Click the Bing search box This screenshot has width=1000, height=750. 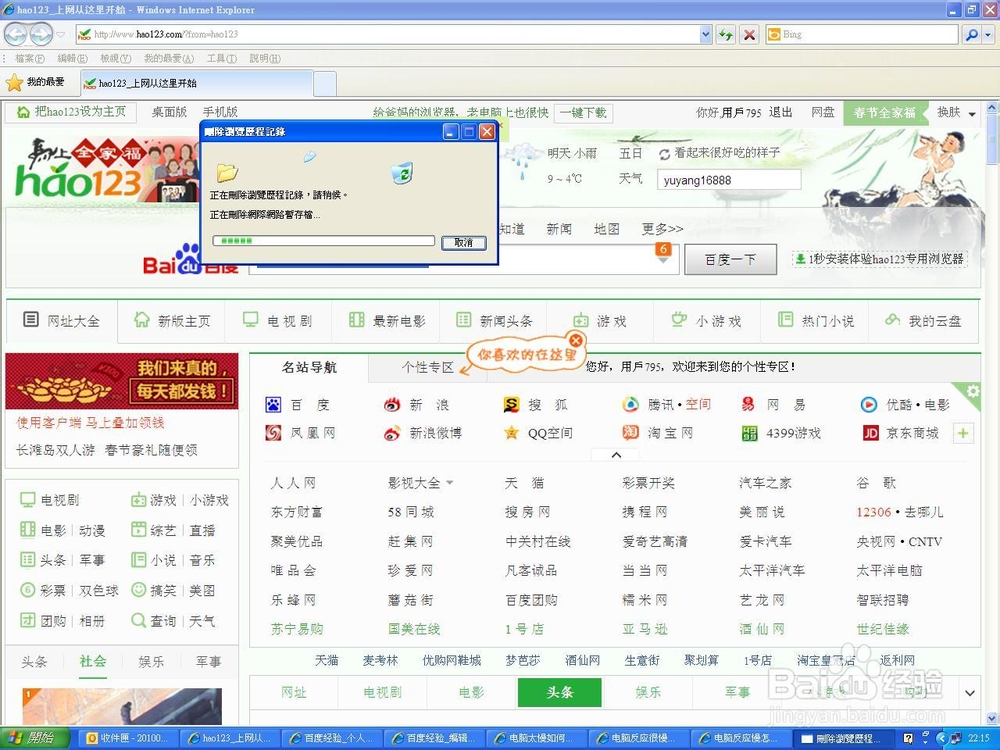(x=862, y=34)
